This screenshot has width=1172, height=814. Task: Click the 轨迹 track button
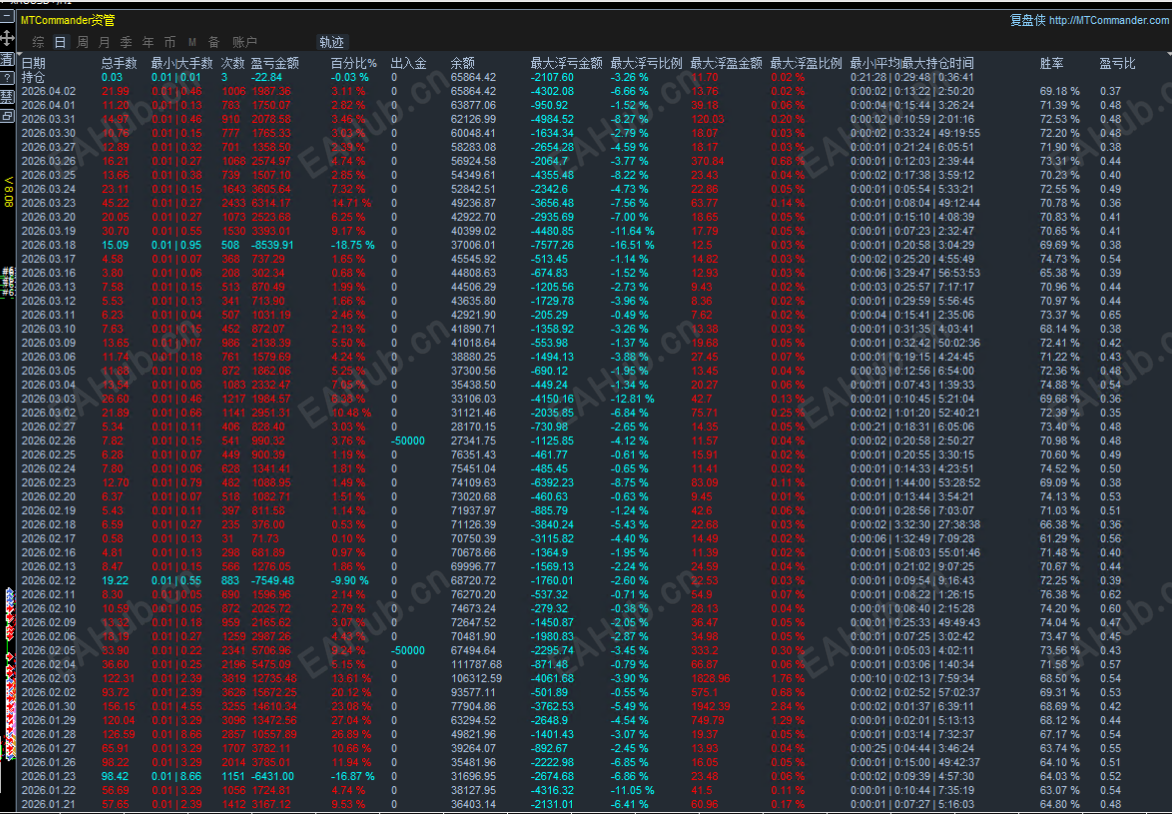click(x=332, y=43)
